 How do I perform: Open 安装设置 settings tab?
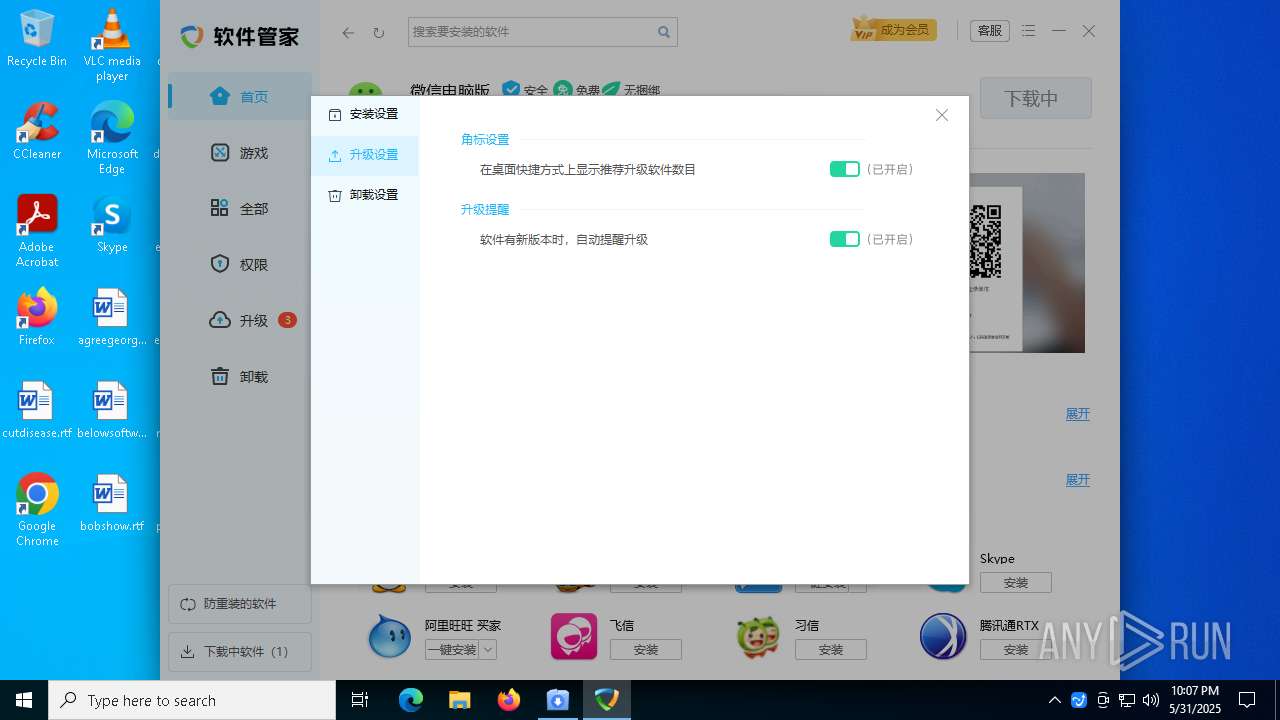[364, 115]
